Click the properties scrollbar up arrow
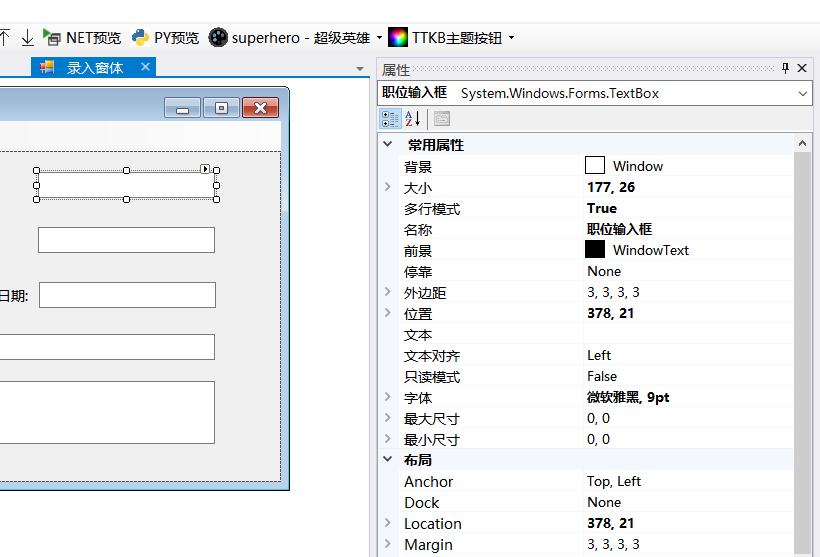Image resolution: width=820 pixels, height=557 pixels. 802,143
